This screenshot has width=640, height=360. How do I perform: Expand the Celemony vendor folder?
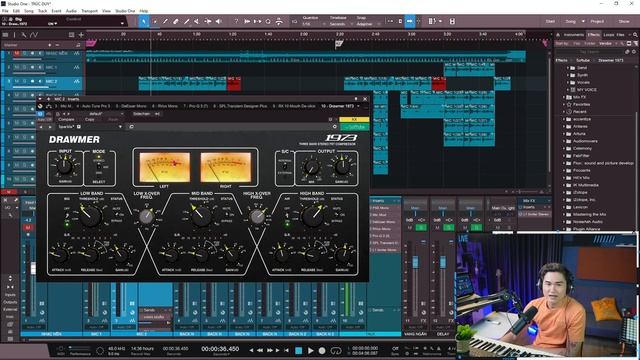[564, 149]
